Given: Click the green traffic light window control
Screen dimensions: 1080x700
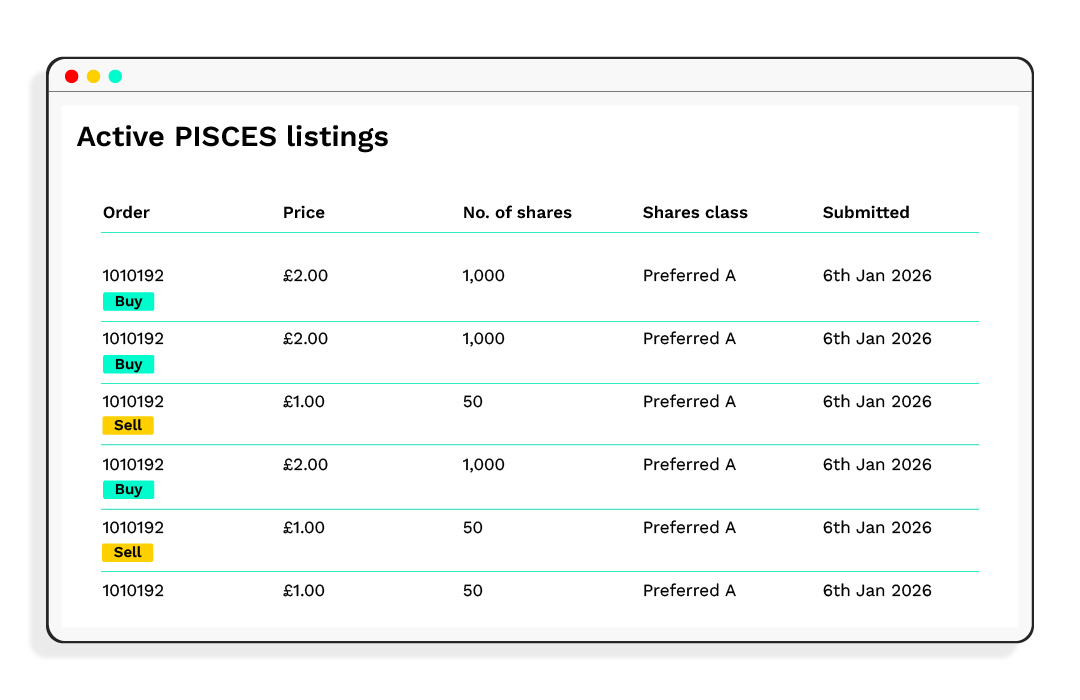Looking at the screenshot, I should 115,75.
